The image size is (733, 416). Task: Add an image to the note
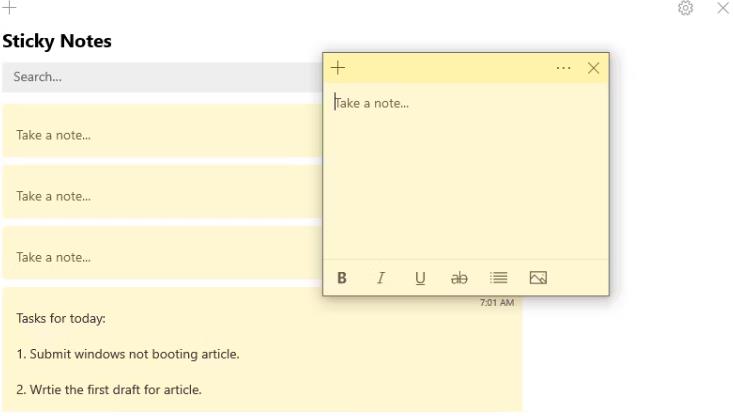point(538,278)
